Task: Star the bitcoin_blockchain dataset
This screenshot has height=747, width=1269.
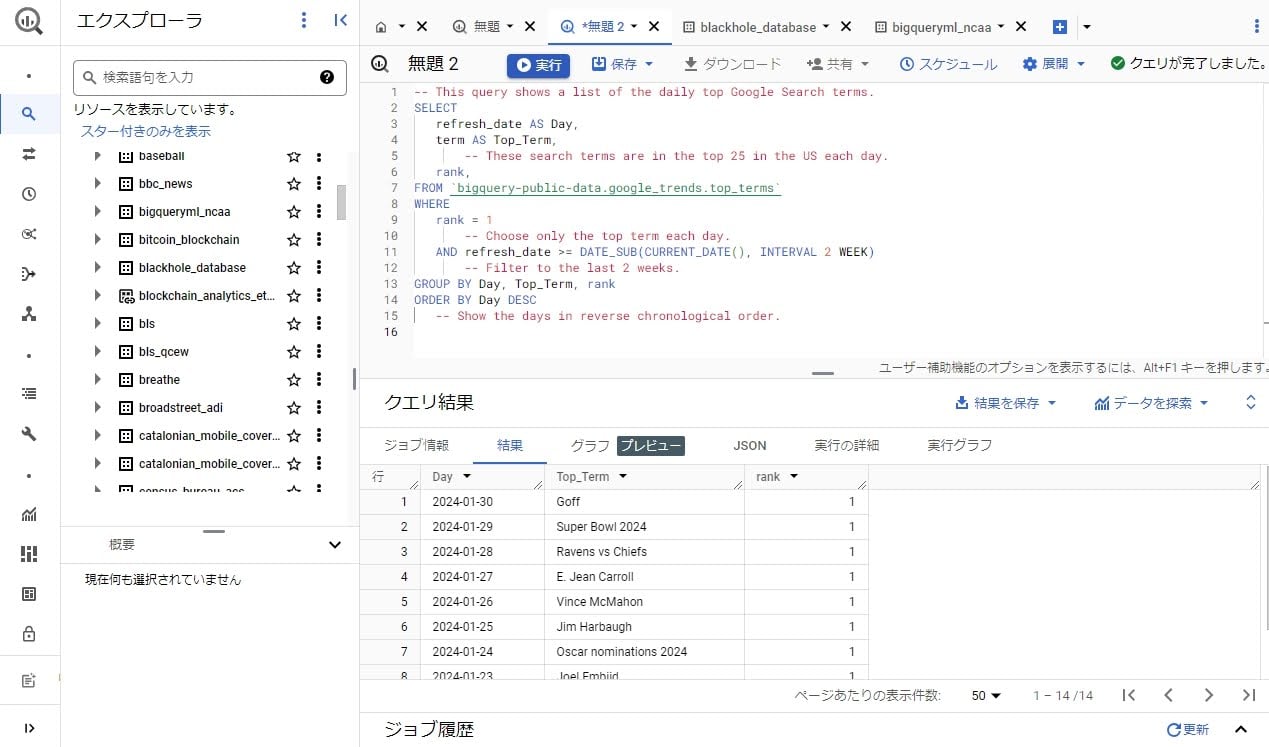Action: click(x=293, y=239)
